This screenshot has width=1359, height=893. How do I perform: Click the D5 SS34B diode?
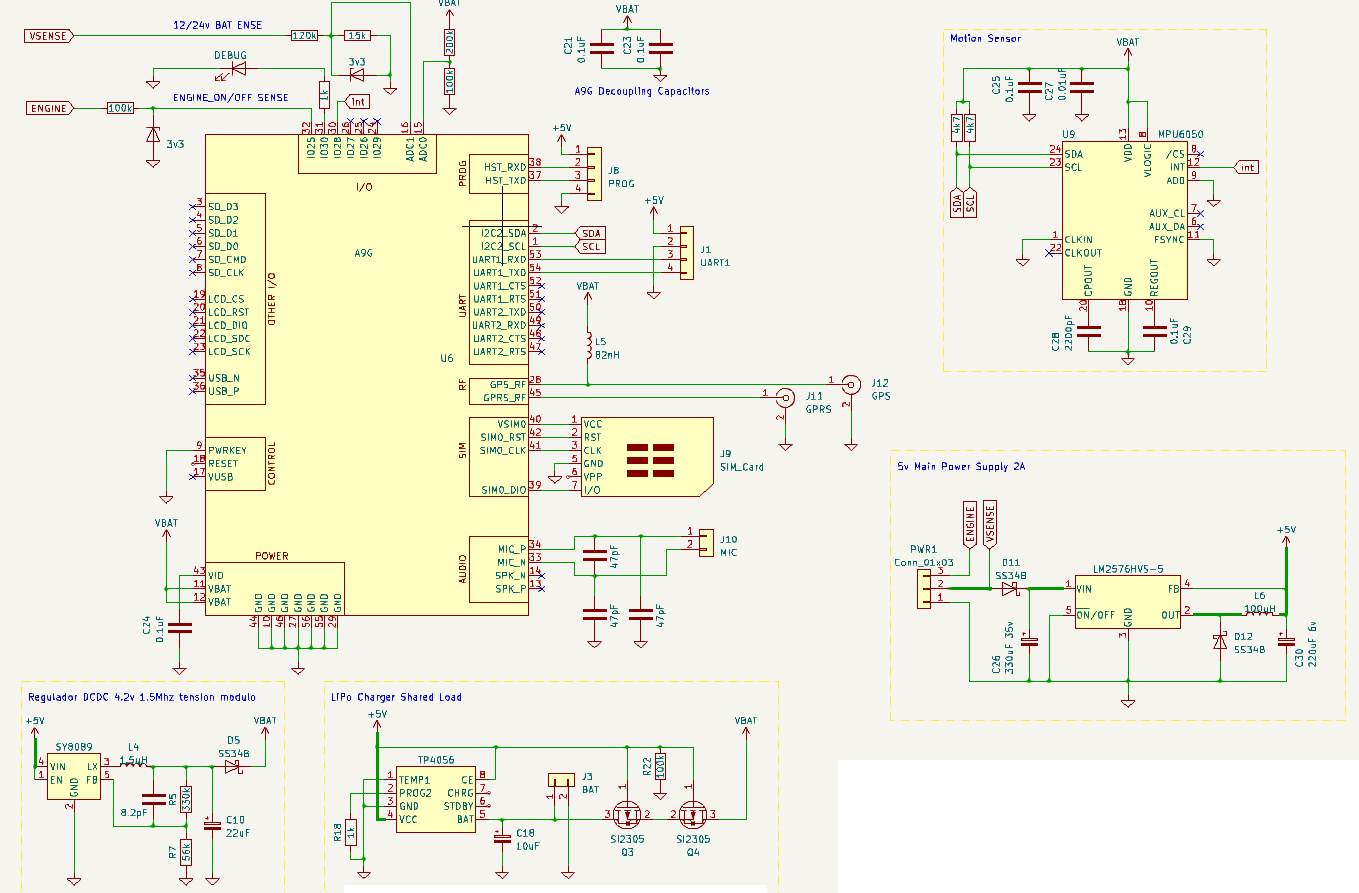click(x=232, y=767)
